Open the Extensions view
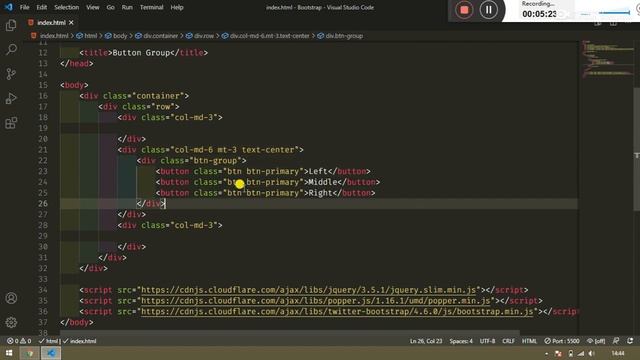640x360 pixels. tap(11, 123)
